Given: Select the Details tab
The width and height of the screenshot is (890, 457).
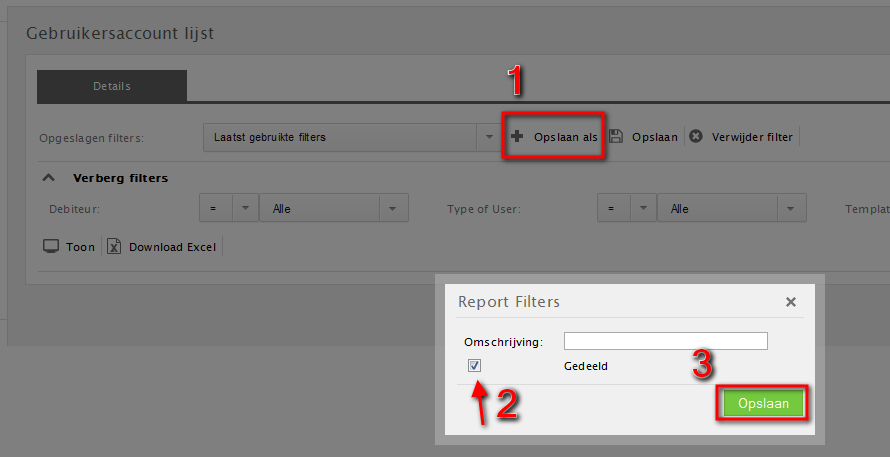Looking at the screenshot, I should click(x=112, y=86).
